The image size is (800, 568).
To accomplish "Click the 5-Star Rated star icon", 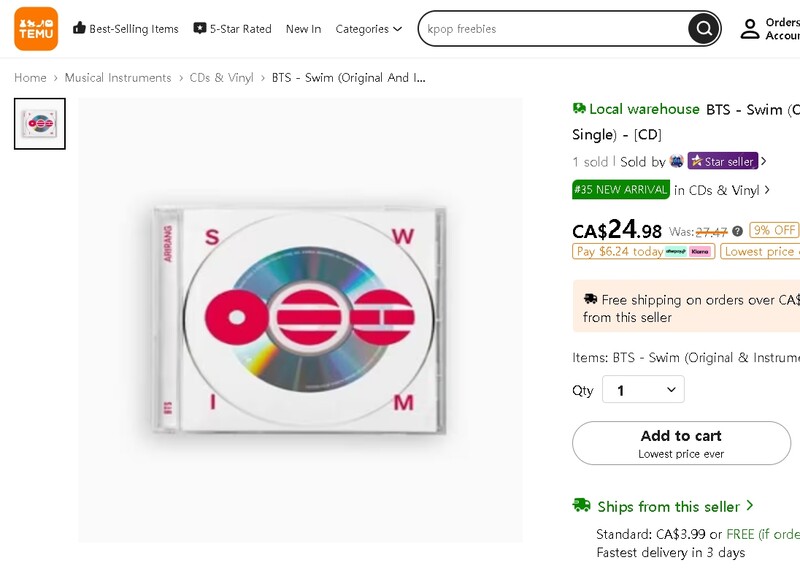I will coord(199,29).
